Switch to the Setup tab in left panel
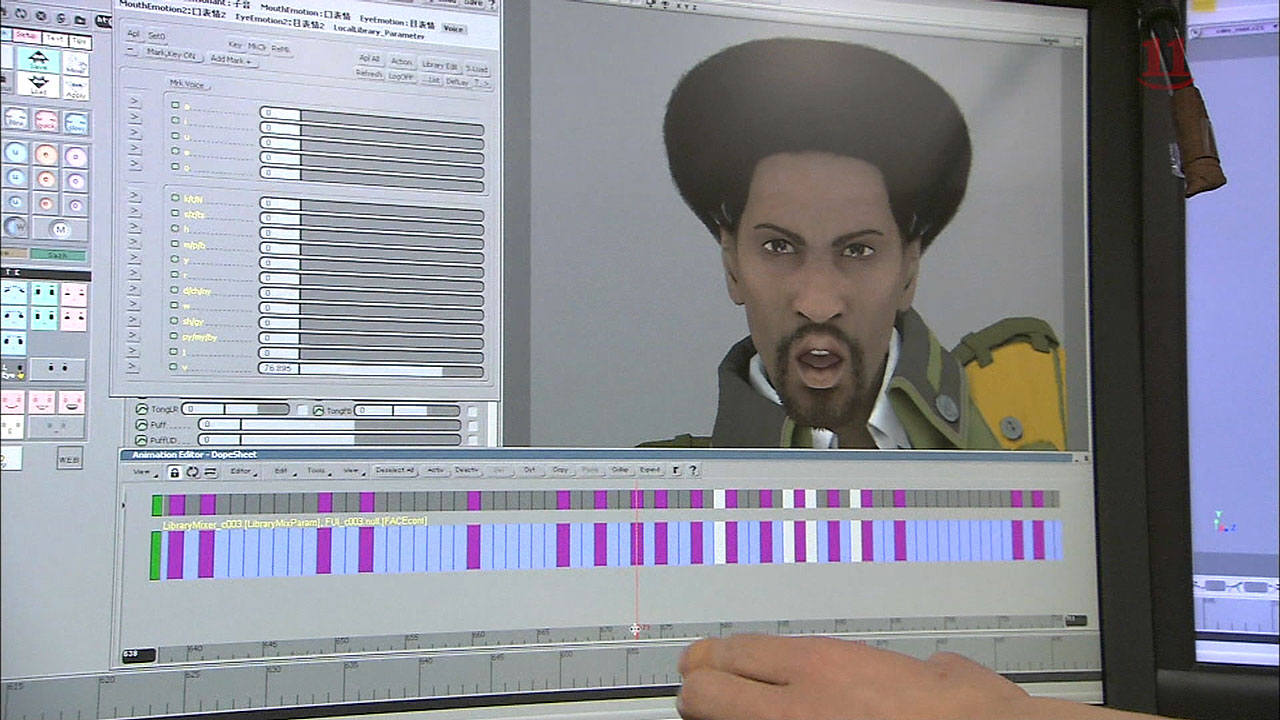Screen dimensions: 1280x720 [x=27, y=36]
